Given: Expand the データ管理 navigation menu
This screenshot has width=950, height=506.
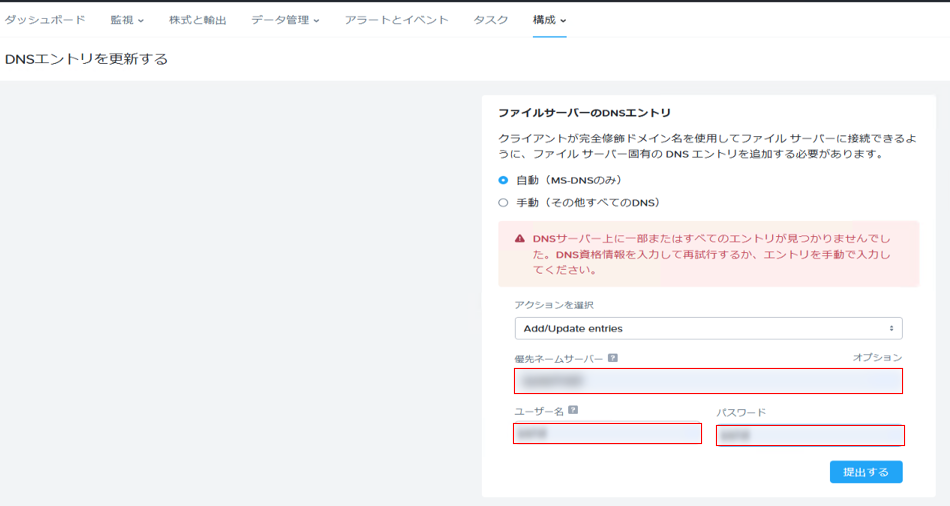Looking at the screenshot, I should coord(285,20).
